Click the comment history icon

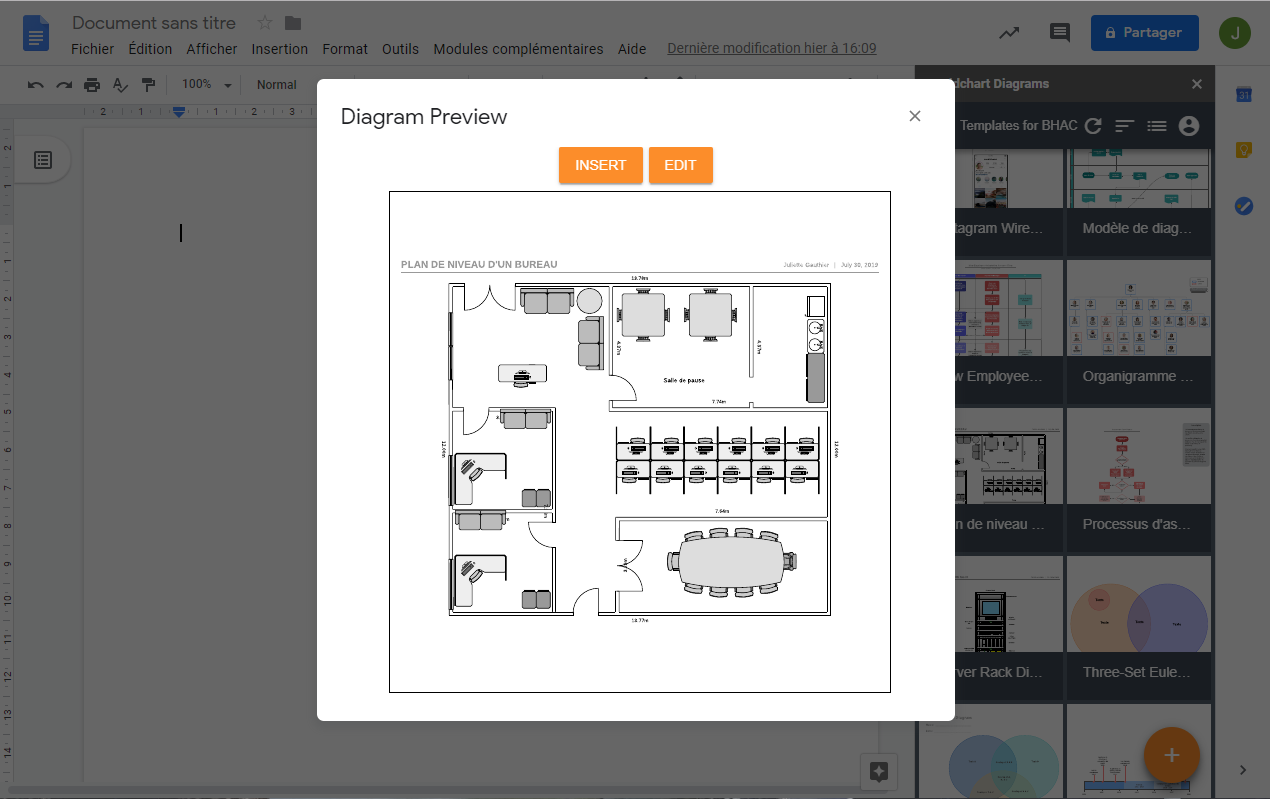(x=1059, y=32)
